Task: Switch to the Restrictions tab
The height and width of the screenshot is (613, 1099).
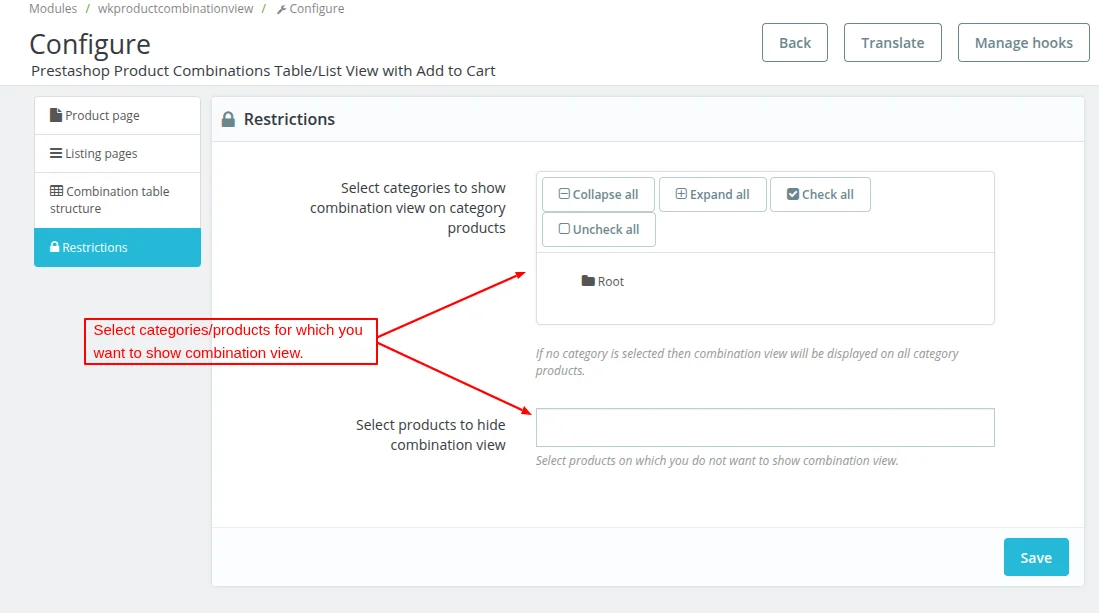Action: tap(117, 247)
